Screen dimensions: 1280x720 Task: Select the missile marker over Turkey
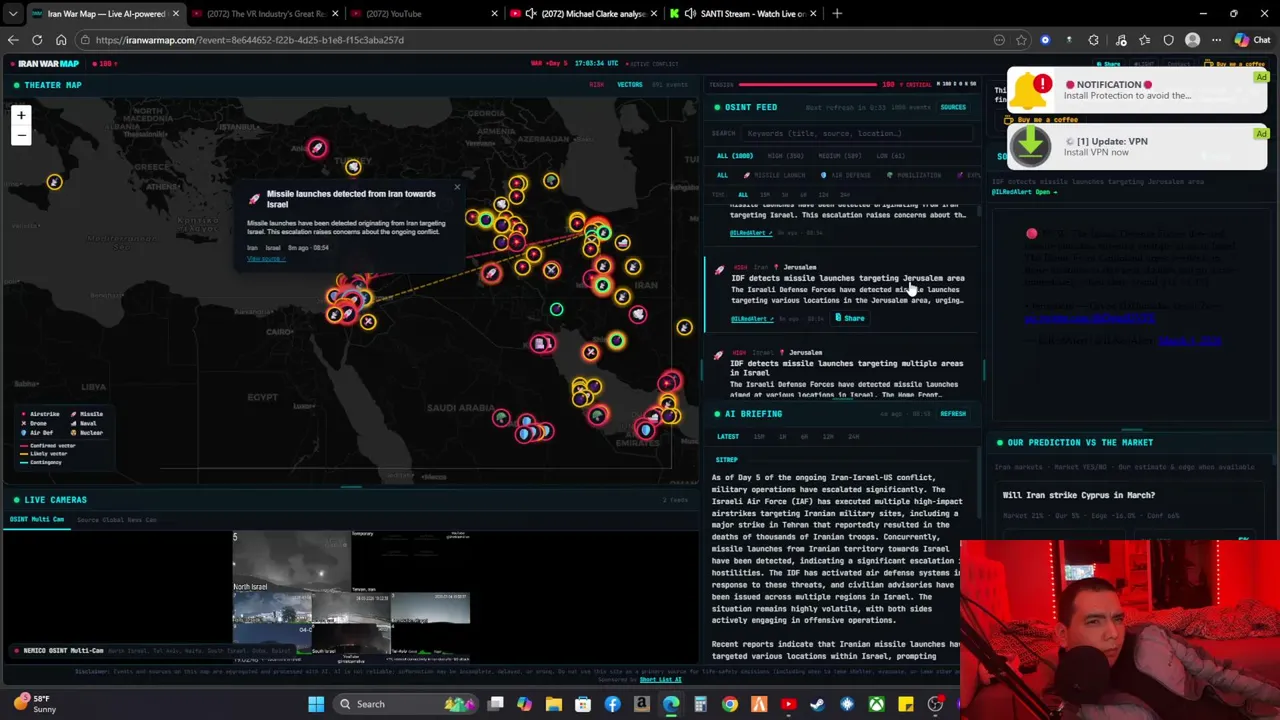pos(317,149)
